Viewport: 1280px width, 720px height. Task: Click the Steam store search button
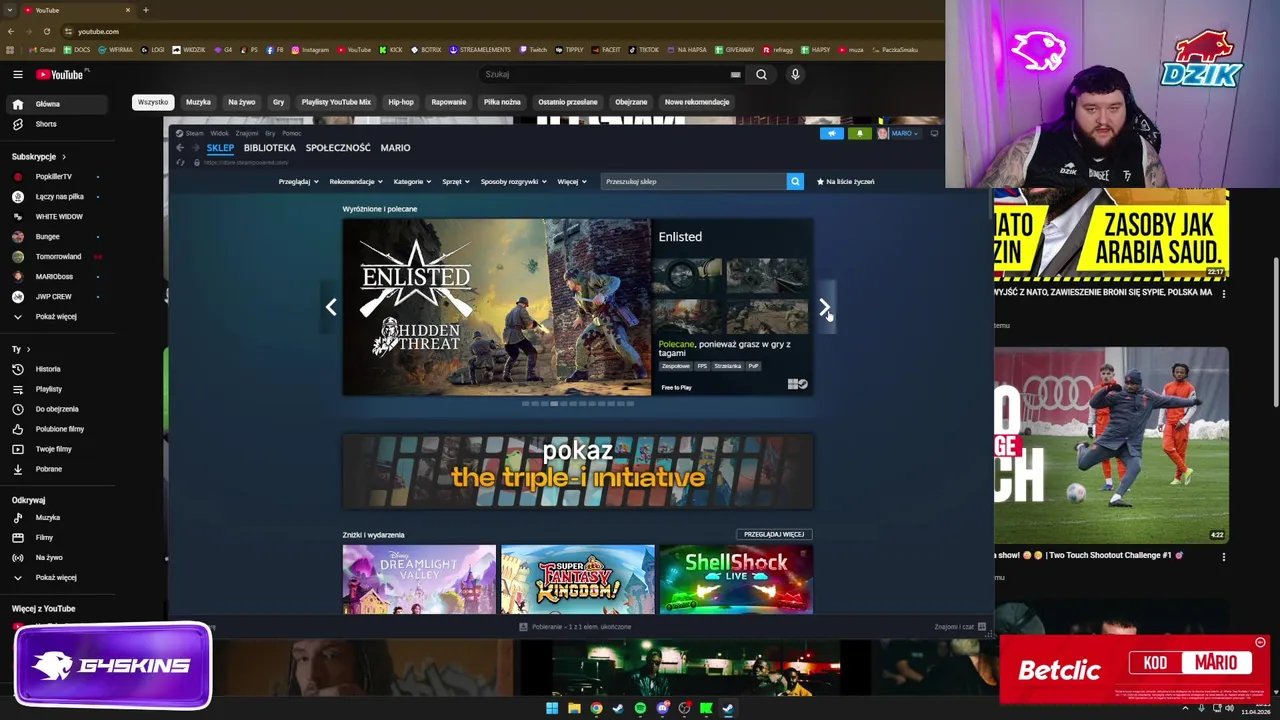795,181
